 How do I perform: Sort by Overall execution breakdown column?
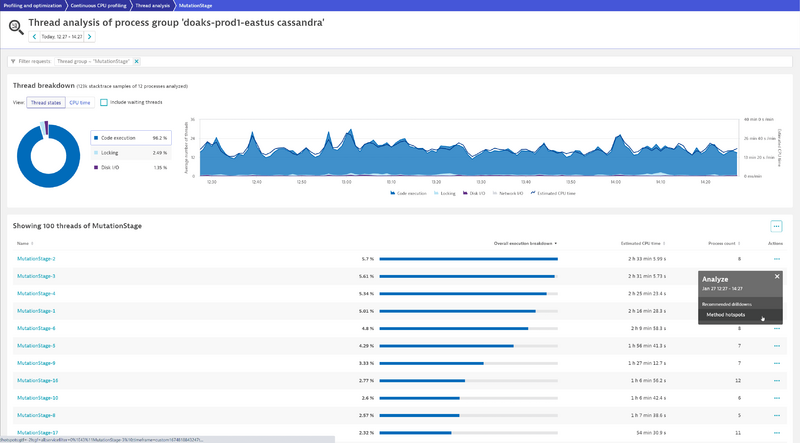coord(525,243)
